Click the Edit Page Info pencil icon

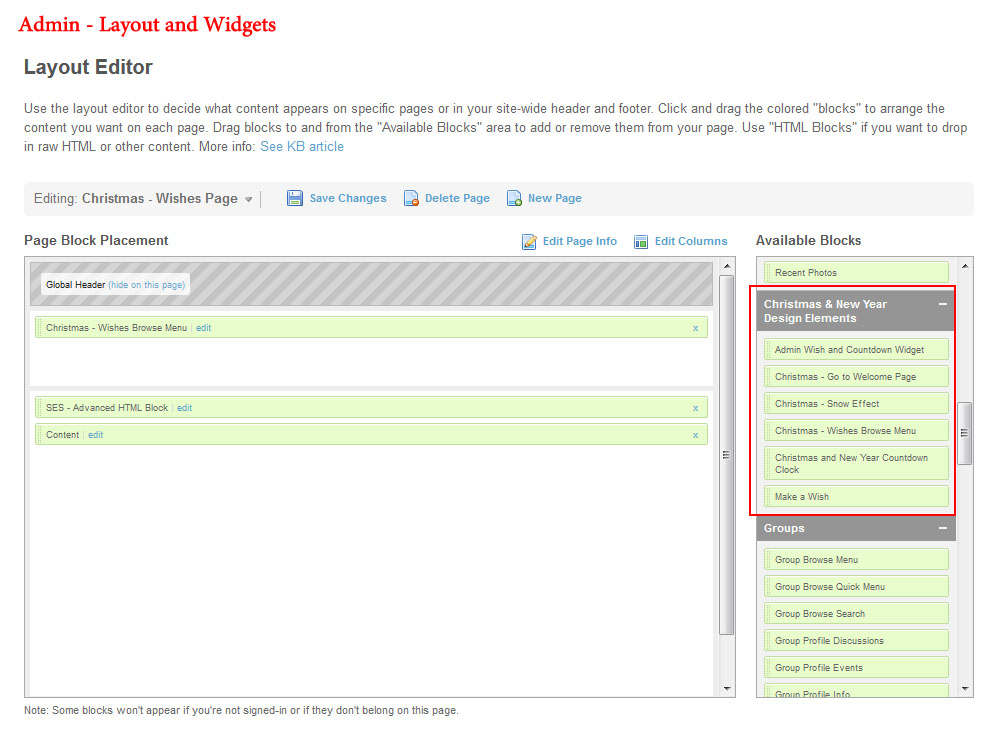click(x=530, y=241)
